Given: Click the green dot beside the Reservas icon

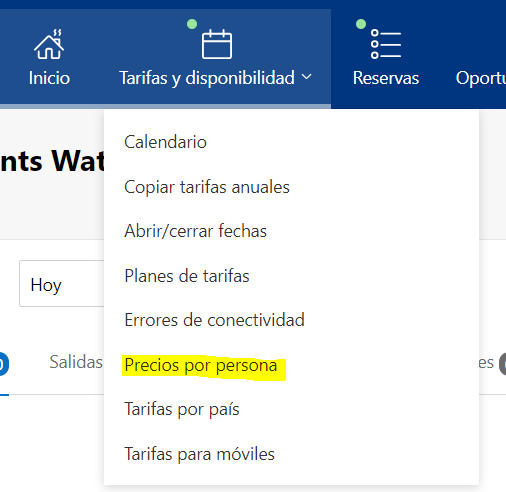Looking at the screenshot, I should (361, 24).
